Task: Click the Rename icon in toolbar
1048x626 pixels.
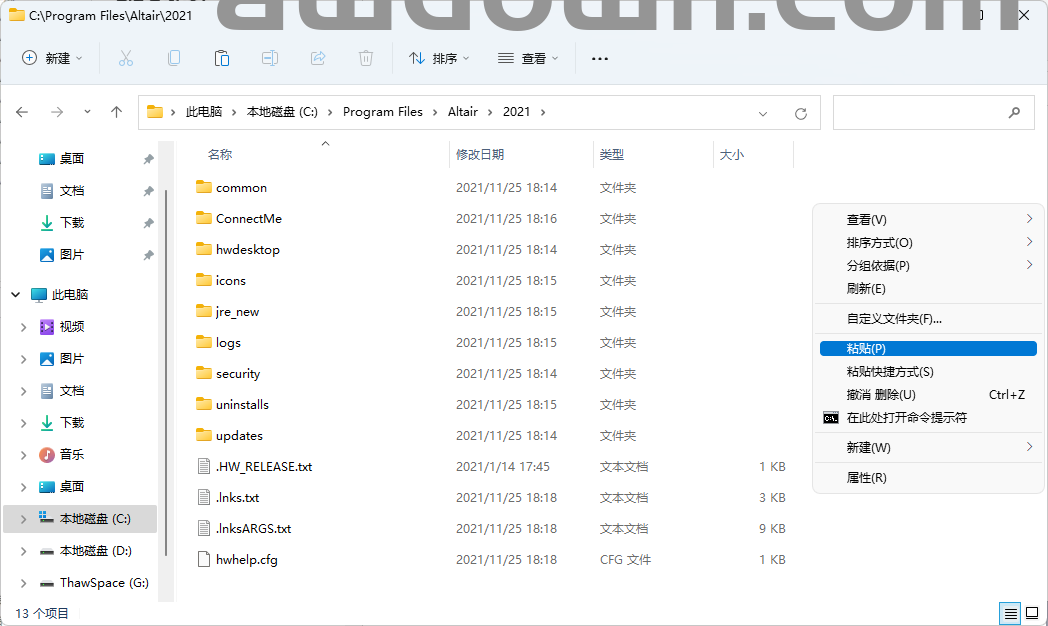Action: (270, 59)
